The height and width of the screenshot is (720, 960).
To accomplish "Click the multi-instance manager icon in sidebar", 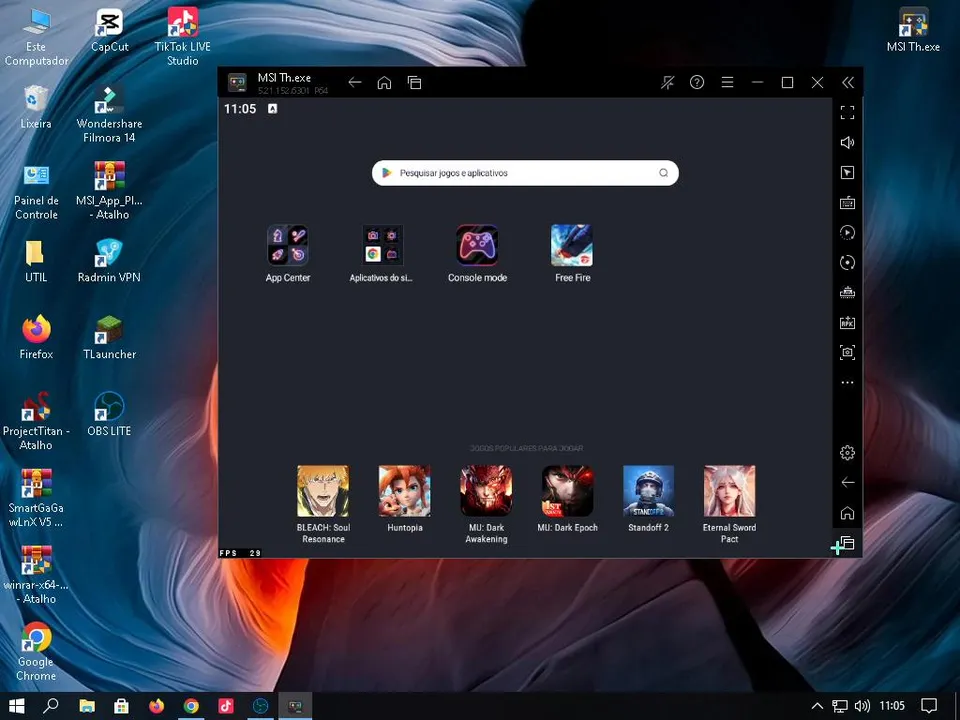I will click(x=847, y=293).
